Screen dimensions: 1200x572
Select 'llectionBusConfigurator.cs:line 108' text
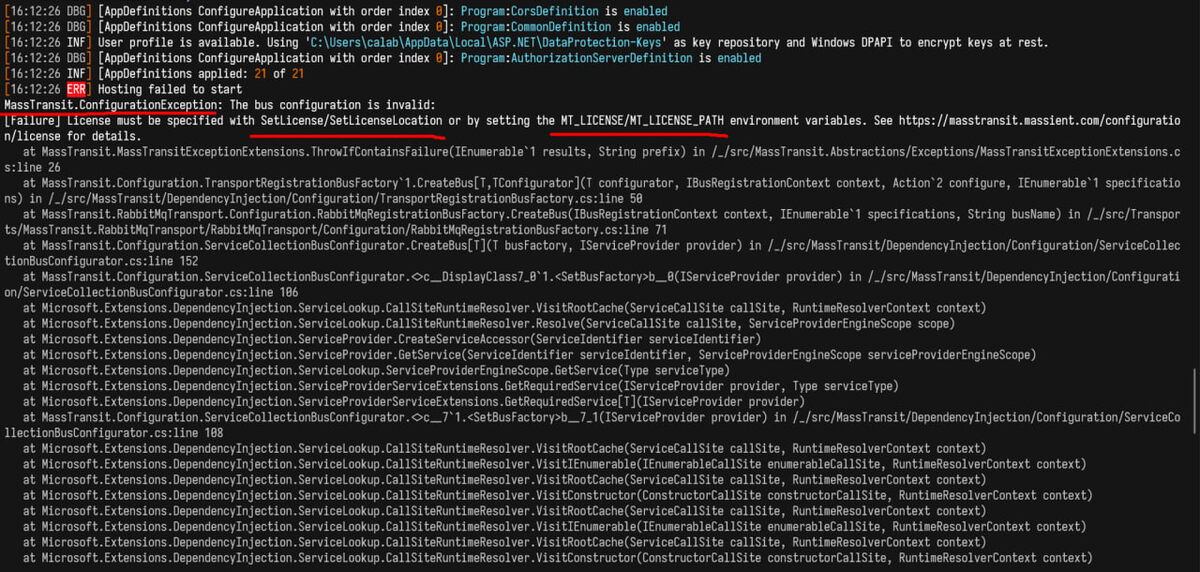pyautogui.click(x=114, y=432)
